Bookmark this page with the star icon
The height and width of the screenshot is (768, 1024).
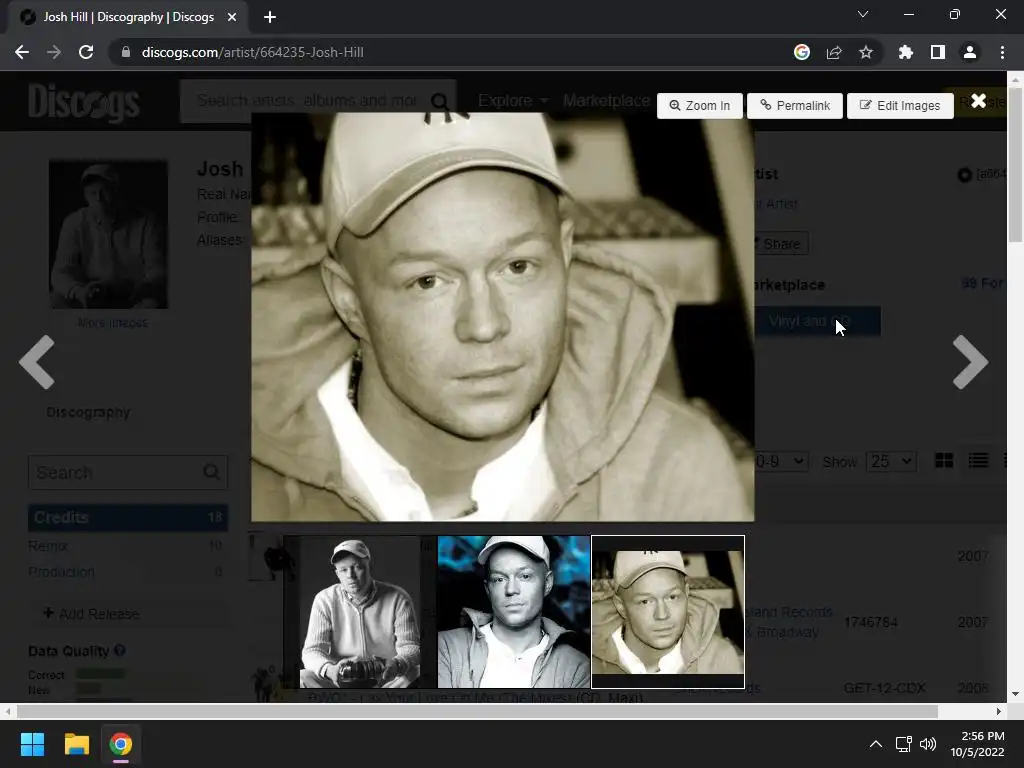coord(866,52)
